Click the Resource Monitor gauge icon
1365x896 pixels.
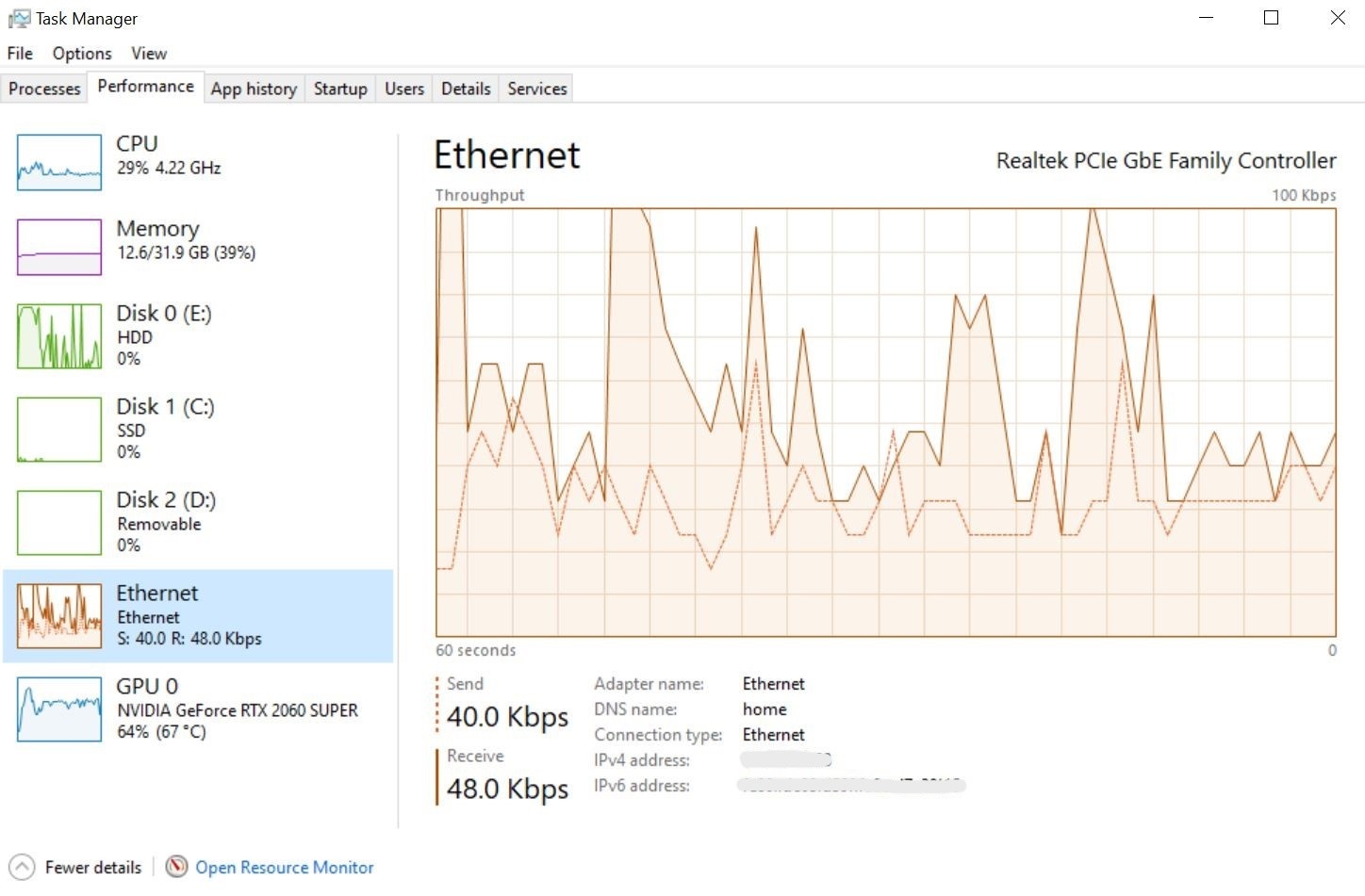176,866
